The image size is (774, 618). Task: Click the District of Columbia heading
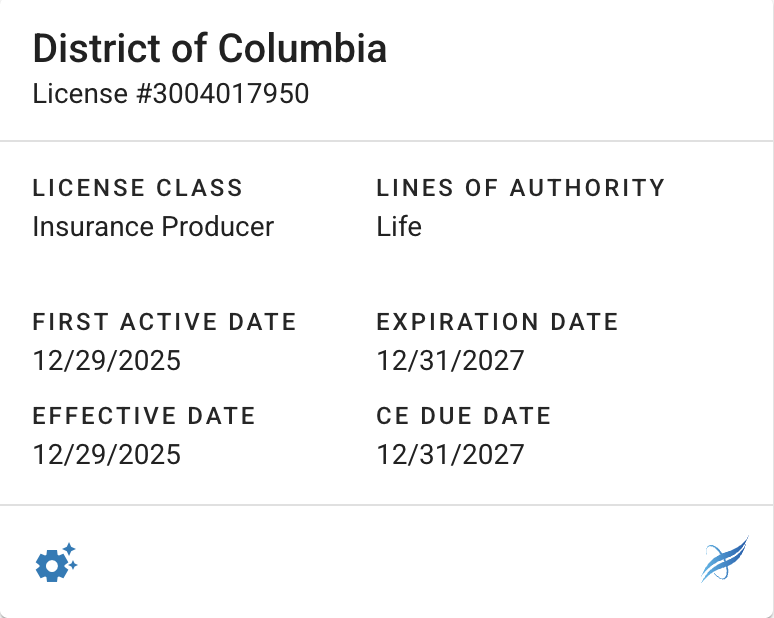[x=210, y=48]
